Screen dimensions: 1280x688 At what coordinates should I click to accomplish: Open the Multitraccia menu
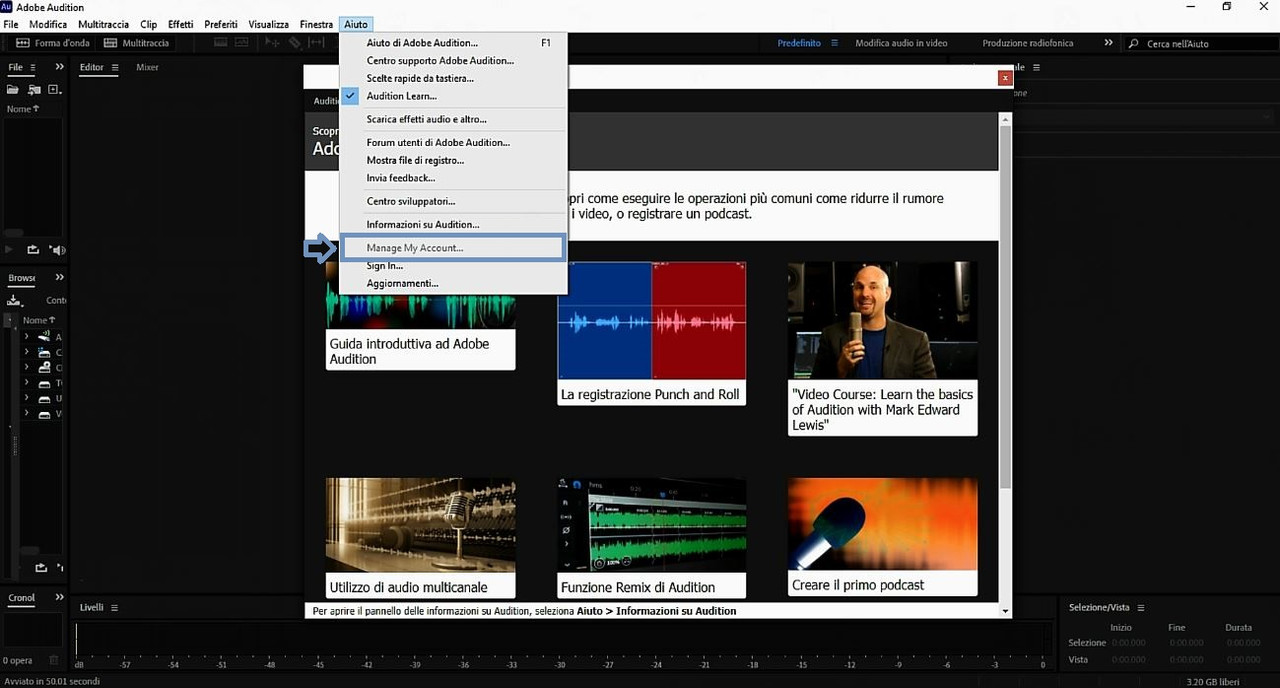[x=103, y=24]
